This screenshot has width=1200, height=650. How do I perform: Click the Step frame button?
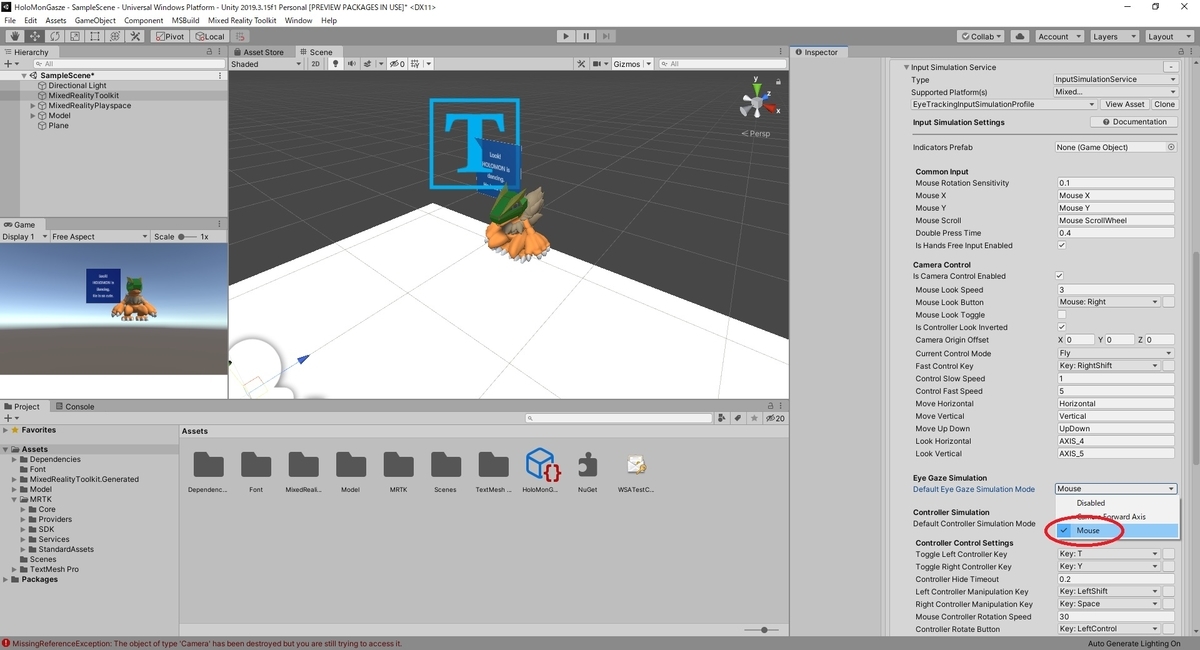coord(607,36)
